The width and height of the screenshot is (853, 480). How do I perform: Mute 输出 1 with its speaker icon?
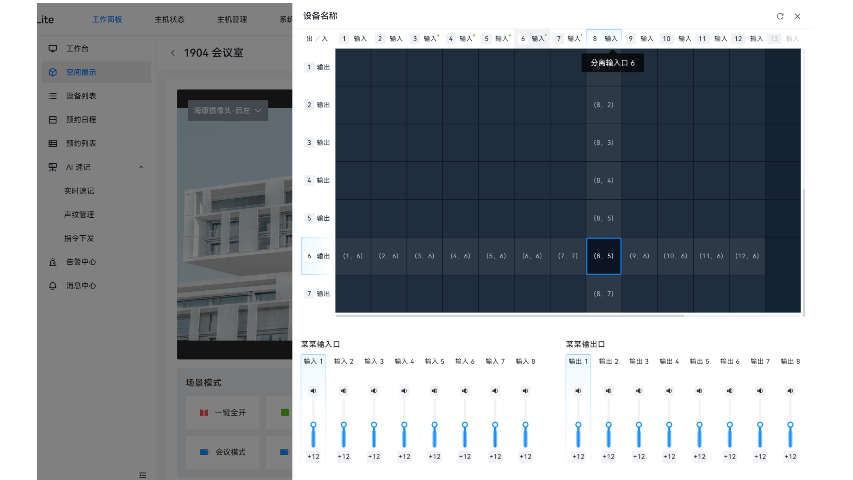[578, 391]
